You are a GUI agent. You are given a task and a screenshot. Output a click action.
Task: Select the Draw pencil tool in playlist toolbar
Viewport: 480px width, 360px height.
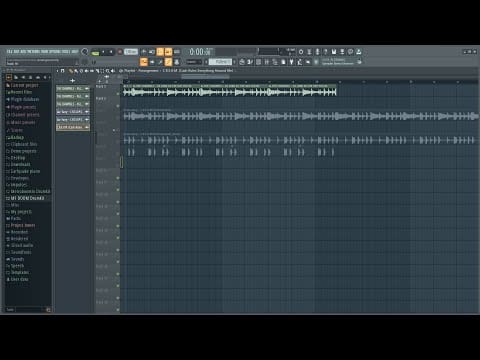[x=71, y=71]
